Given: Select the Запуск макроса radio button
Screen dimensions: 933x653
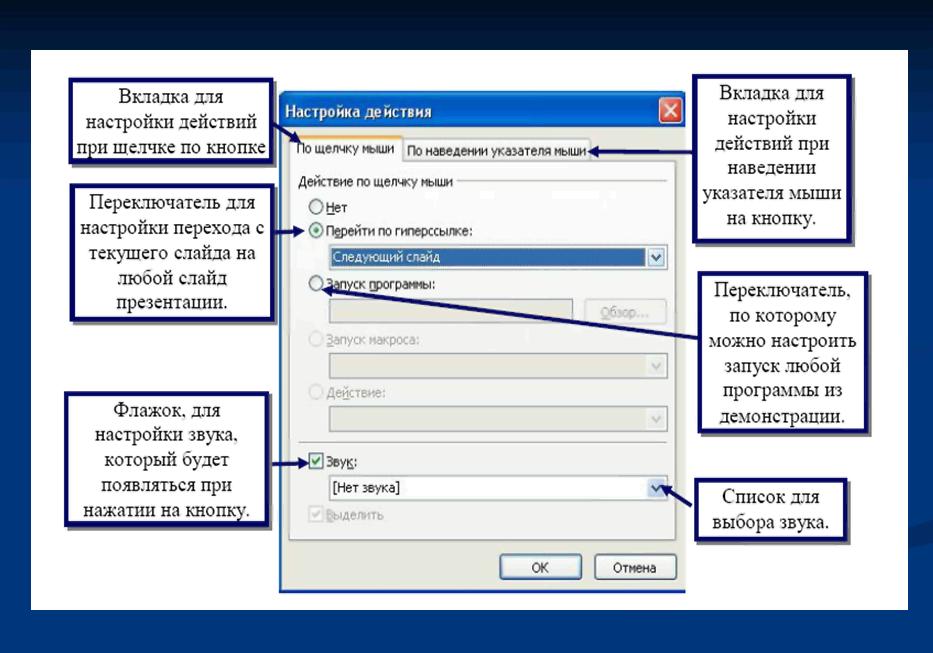Looking at the screenshot, I should [x=318, y=339].
